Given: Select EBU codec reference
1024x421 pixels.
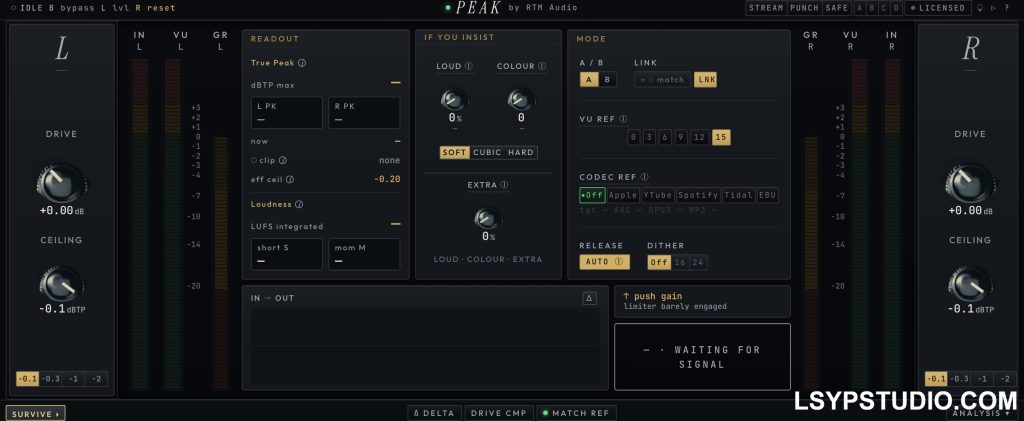Looking at the screenshot, I should [x=767, y=195].
